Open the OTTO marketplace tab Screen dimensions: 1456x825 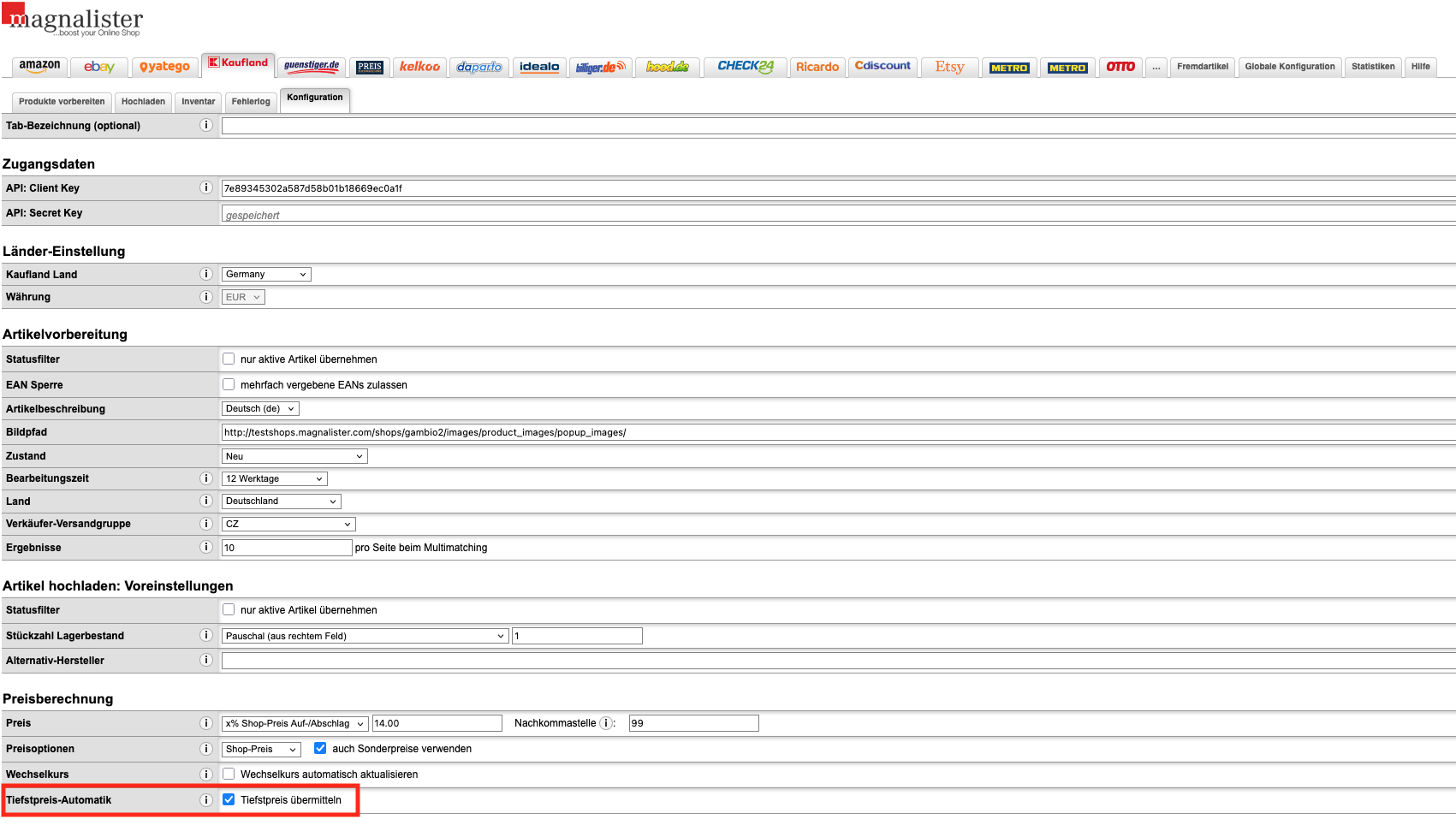tap(1120, 67)
